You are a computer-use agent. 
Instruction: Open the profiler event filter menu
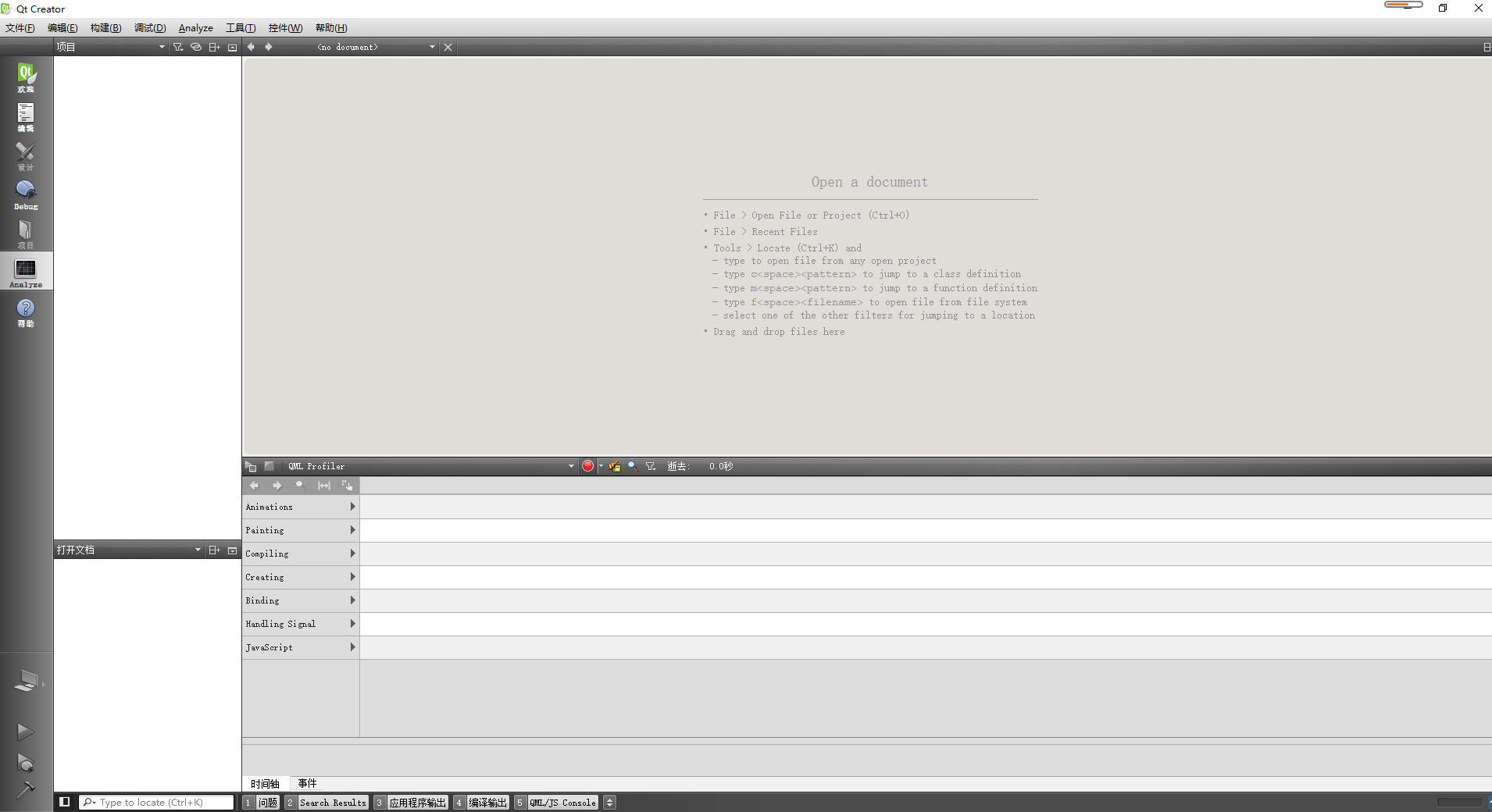click(651, 466)
